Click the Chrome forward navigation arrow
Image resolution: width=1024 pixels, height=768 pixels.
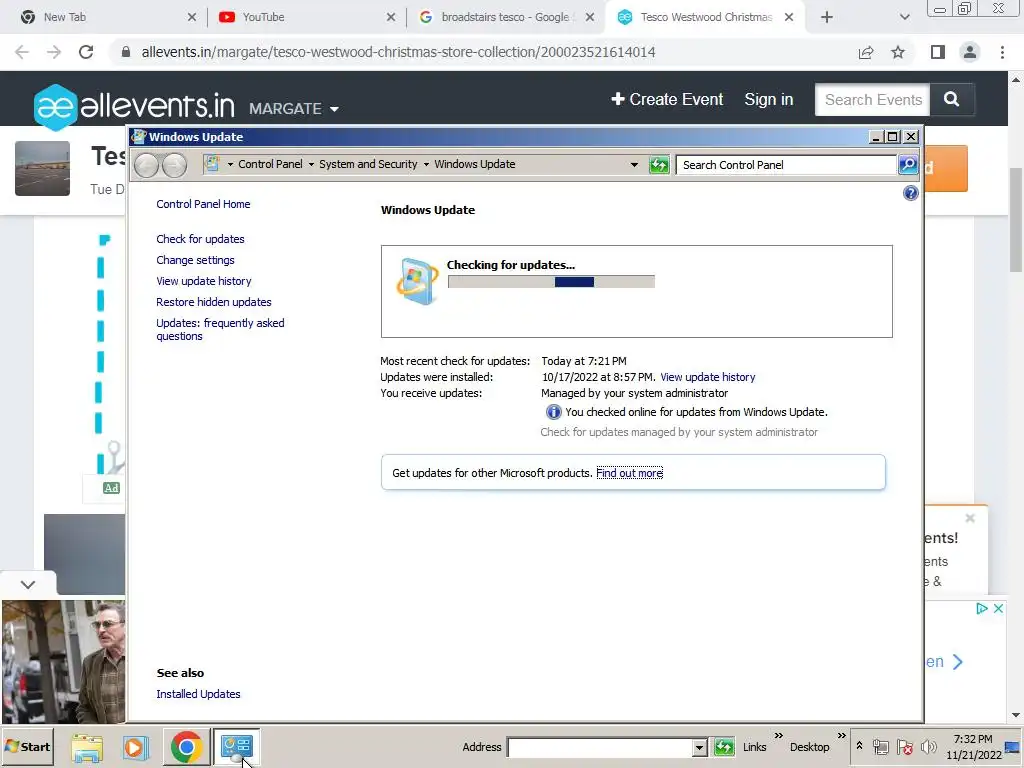(x=54, y=52)
